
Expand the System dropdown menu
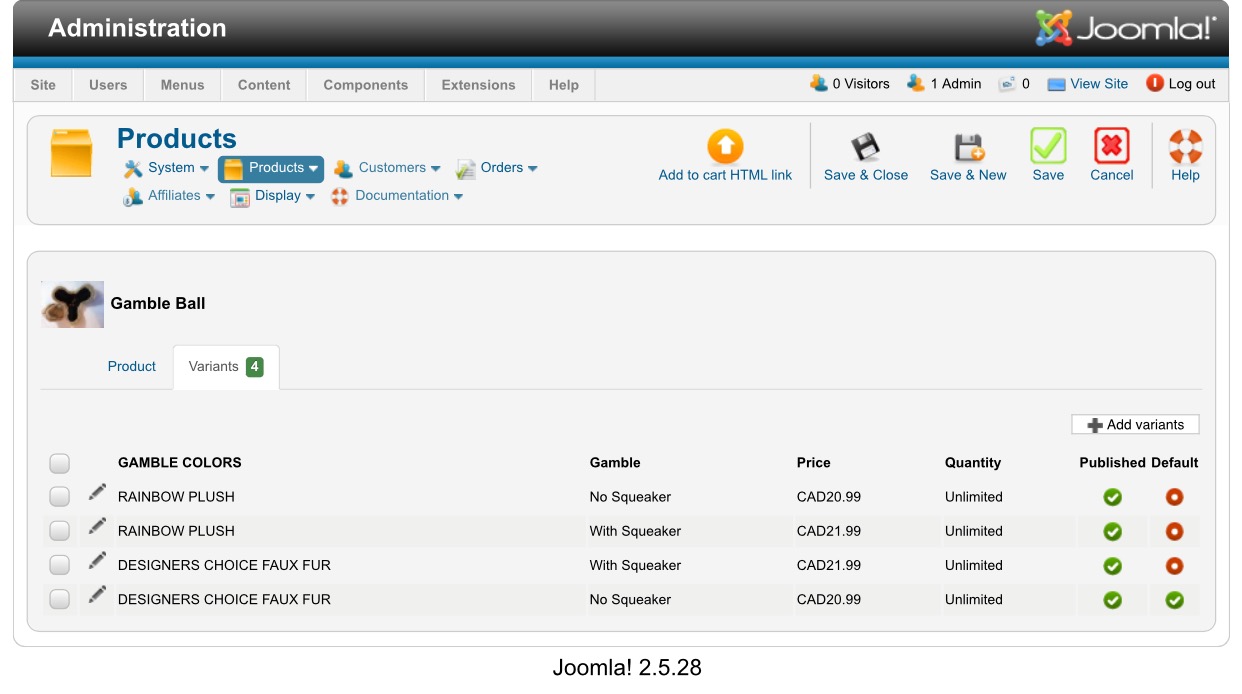point(167,168)
